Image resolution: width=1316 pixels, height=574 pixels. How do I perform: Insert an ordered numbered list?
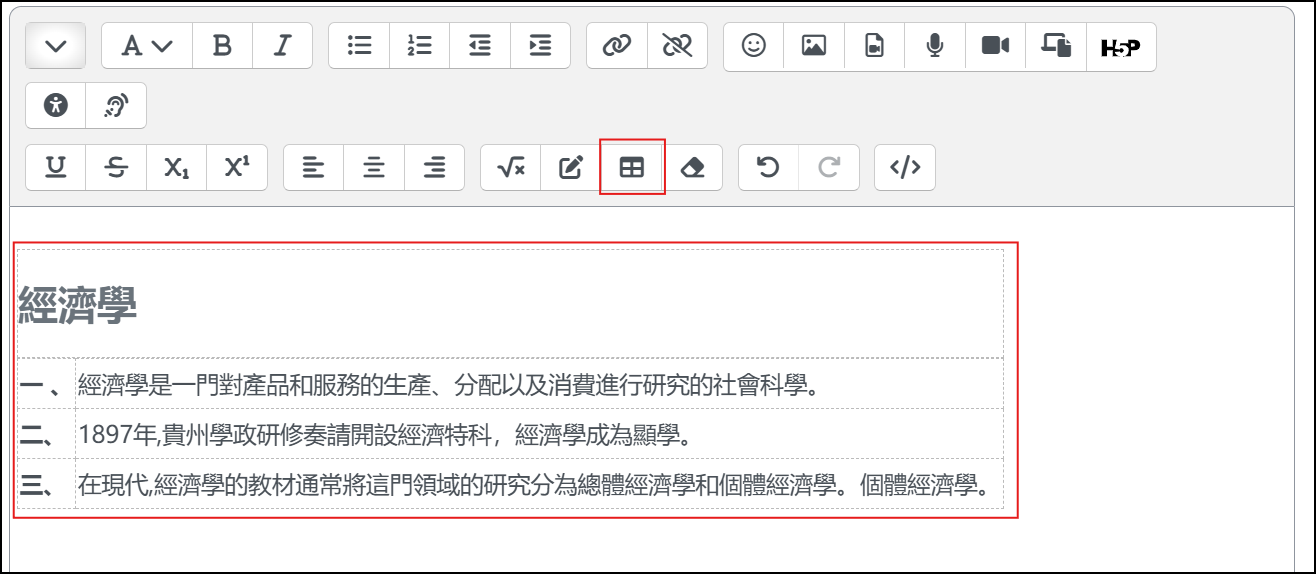click(420, 46)
